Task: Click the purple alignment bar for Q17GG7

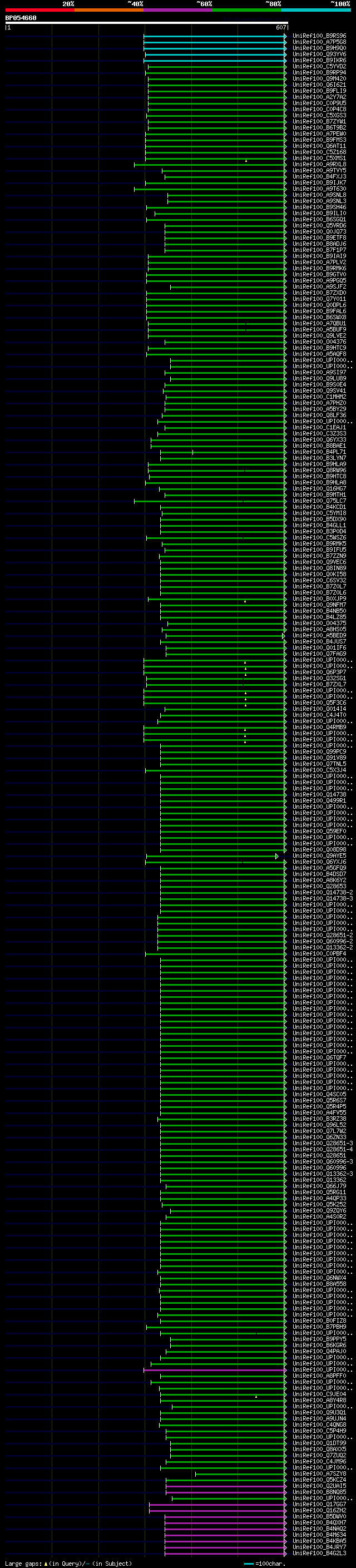Action: tap(218, 1504)
